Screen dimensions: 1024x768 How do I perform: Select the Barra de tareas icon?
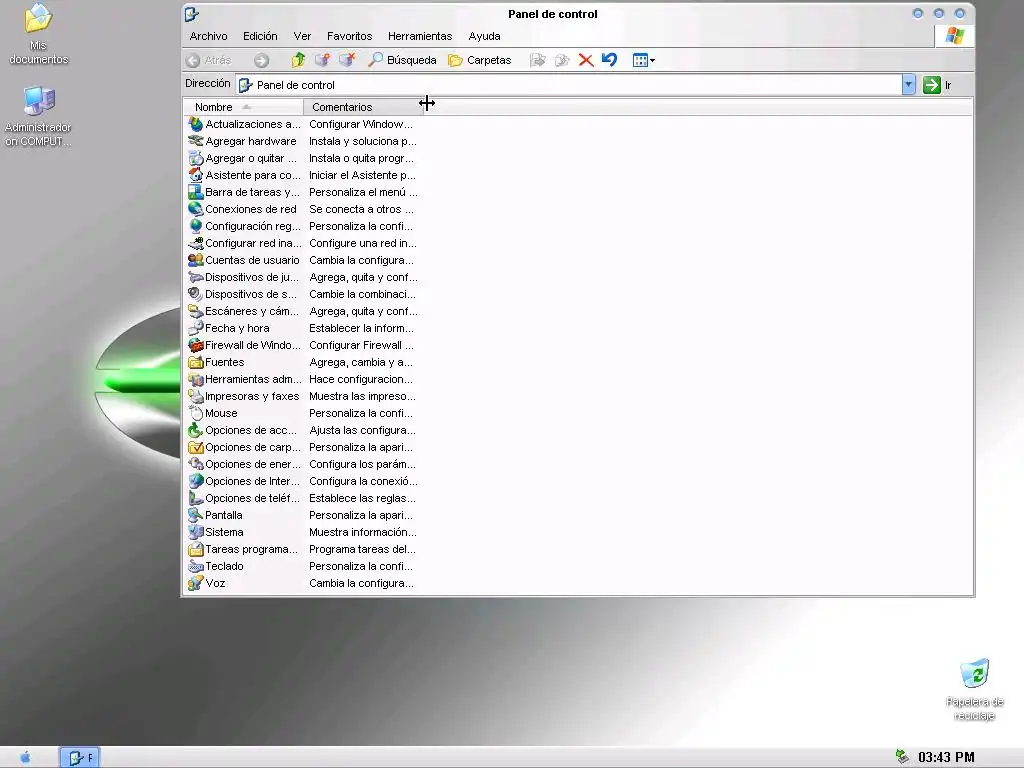point(195,192)
